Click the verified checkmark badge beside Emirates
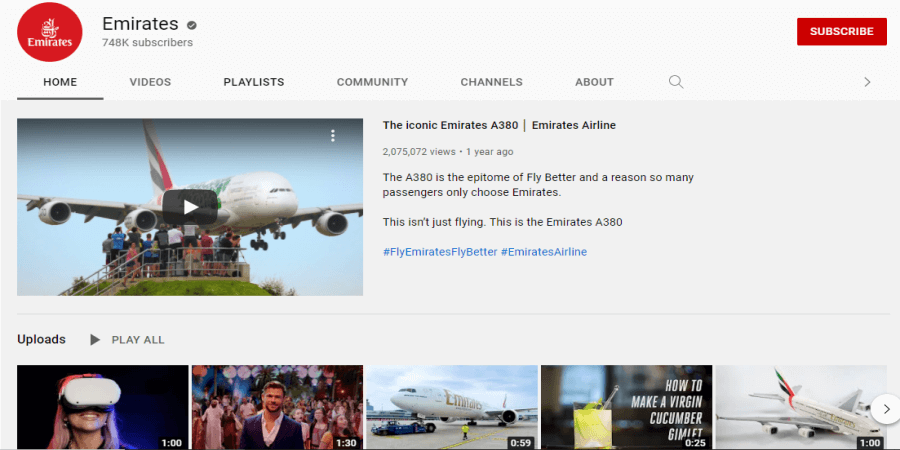Screen dimensions: 900x450 point(192,25)
